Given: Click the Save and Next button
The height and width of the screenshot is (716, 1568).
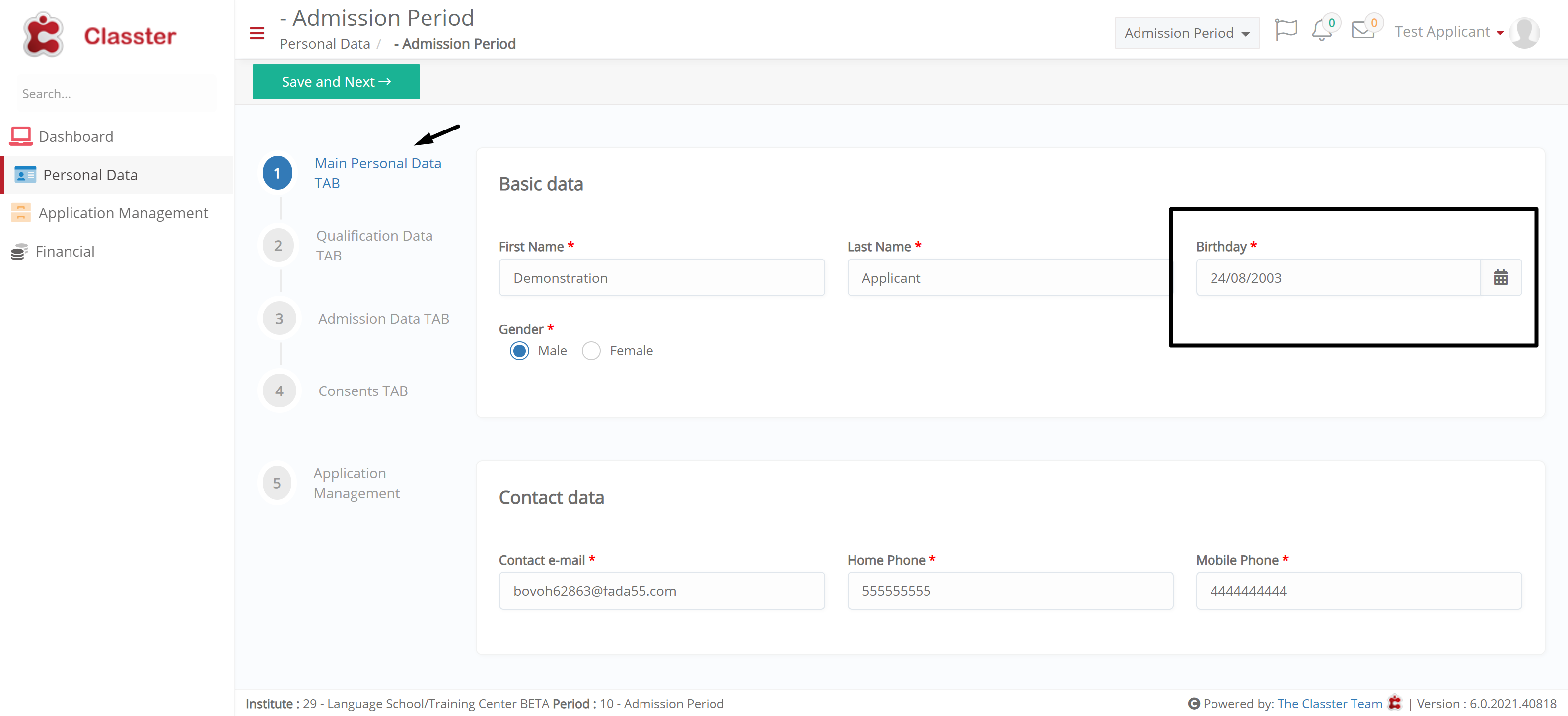Looking at the screenshot, I should pyautogui.click(x=336, y=81).
